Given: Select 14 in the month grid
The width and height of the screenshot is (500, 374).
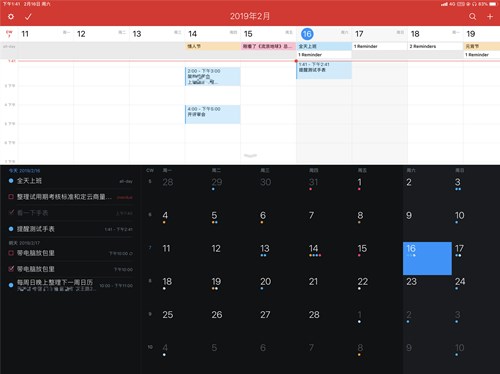Looking at the screenshot, I should (313, 248).
